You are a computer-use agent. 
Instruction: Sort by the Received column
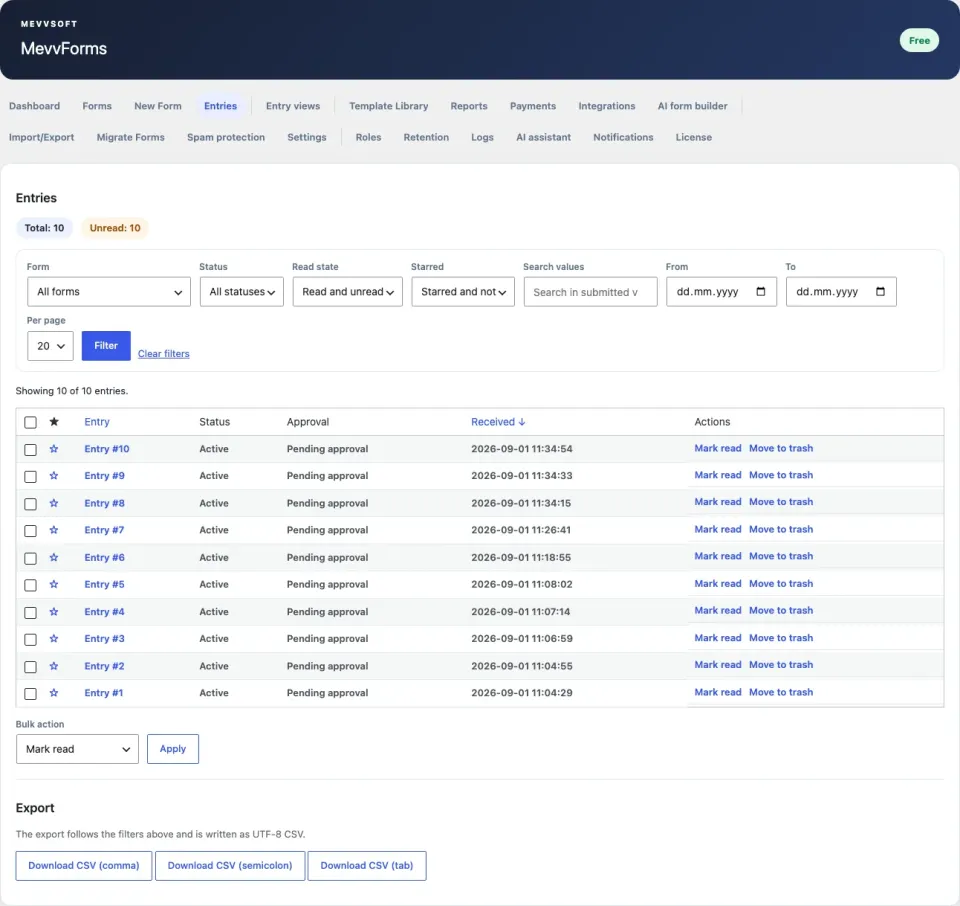click(498, 422)
